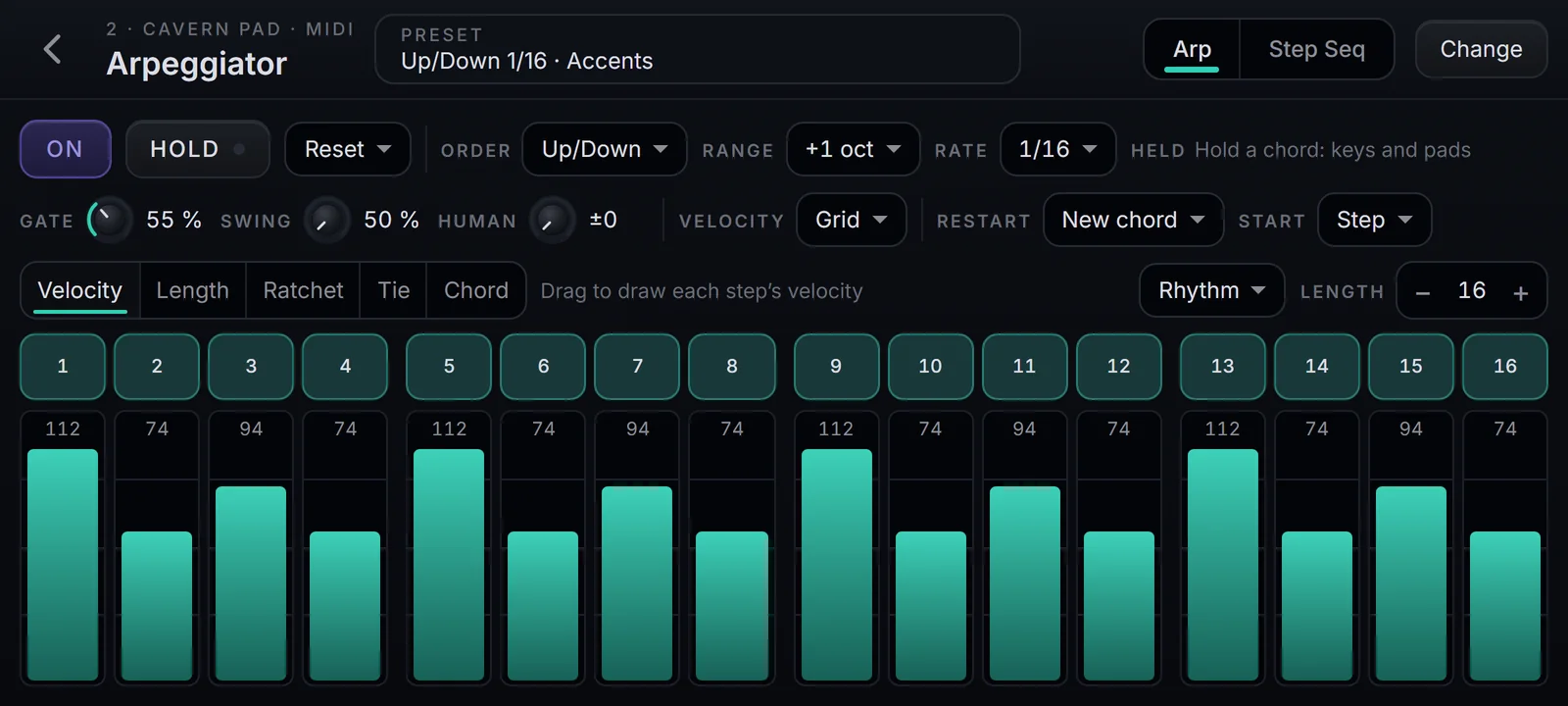This screenshot has height=706, width=1568.
Task: Toggle step 13 button
Action: 1222,367
